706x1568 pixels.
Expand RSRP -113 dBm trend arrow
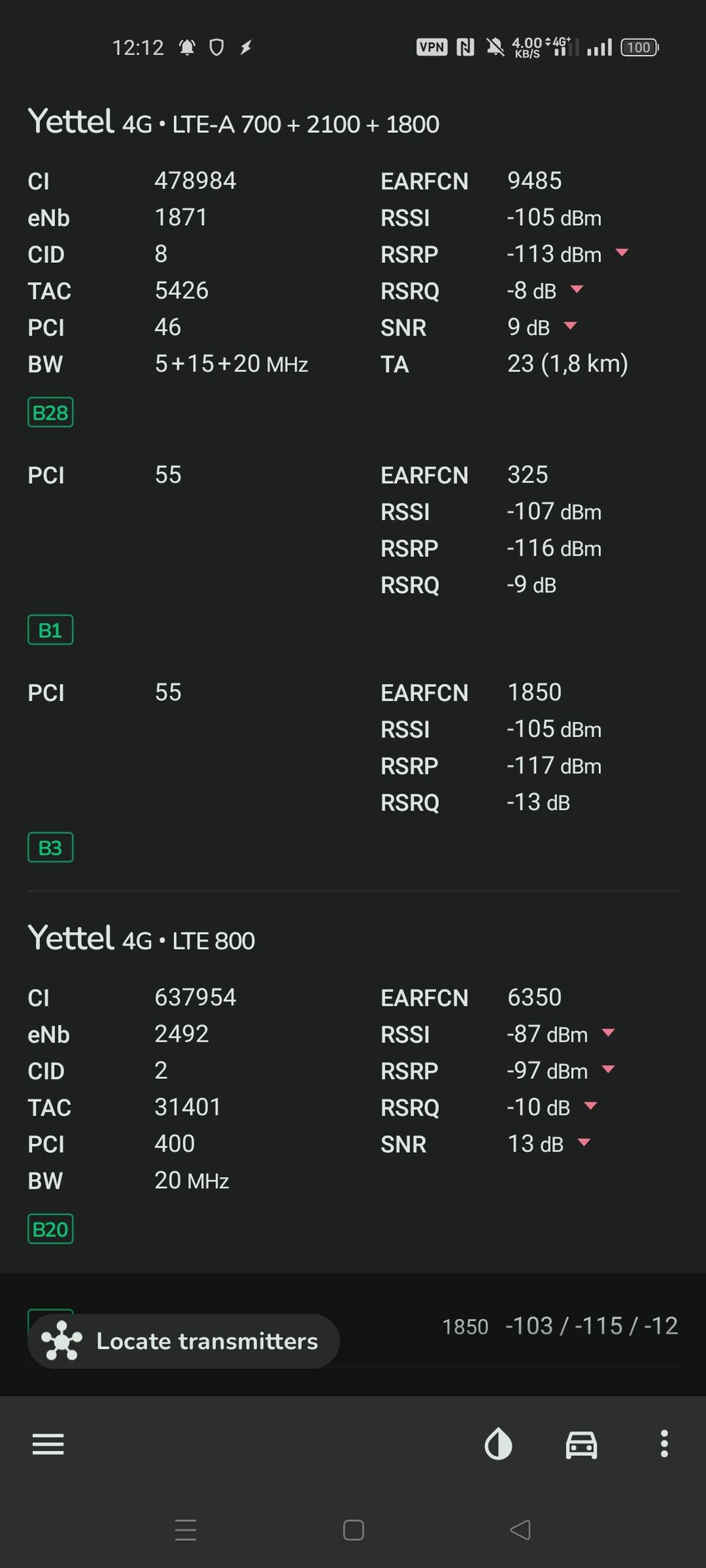coord(622,253)
